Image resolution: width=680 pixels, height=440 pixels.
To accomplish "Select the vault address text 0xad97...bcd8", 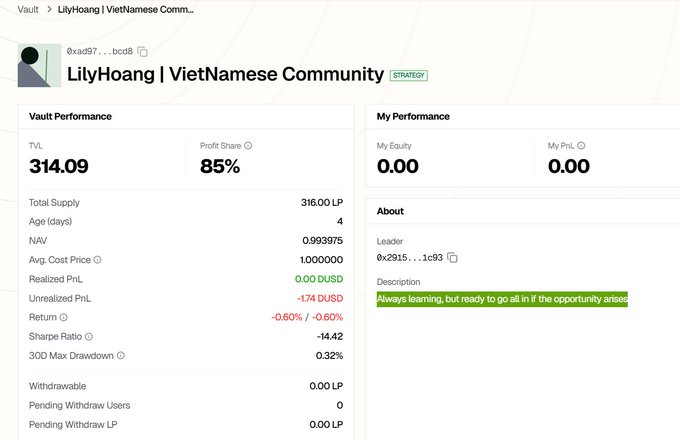I will tap(100, 51).
